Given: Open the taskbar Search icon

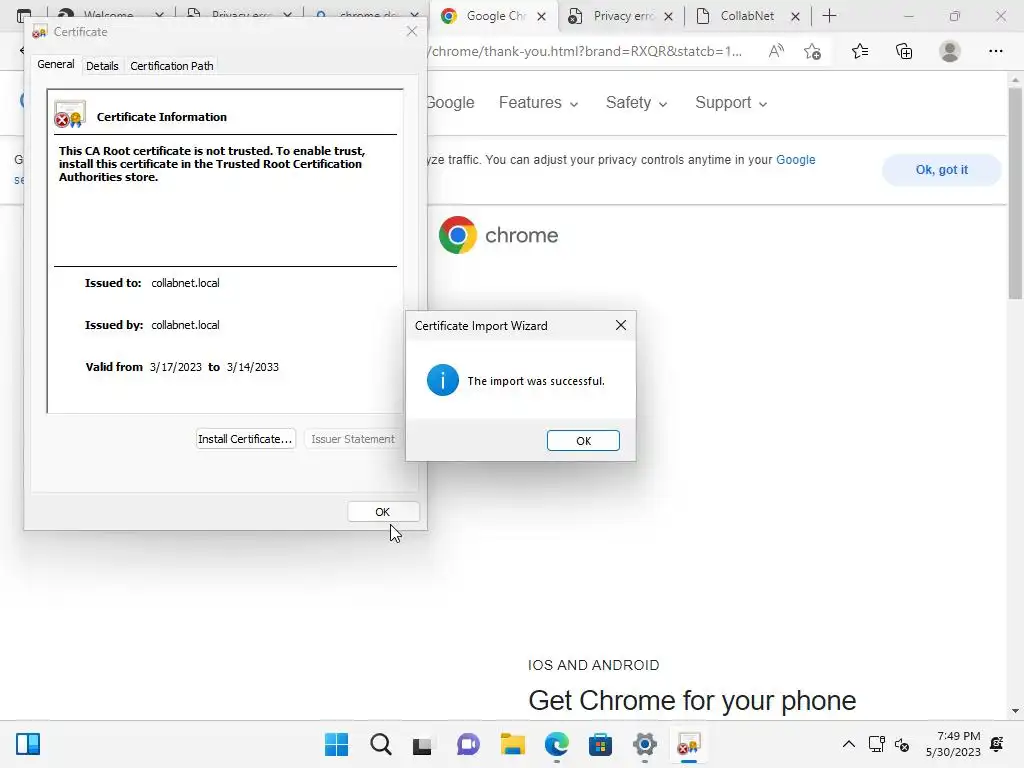Looking at the screenshot, I should [x=381, y=744].
